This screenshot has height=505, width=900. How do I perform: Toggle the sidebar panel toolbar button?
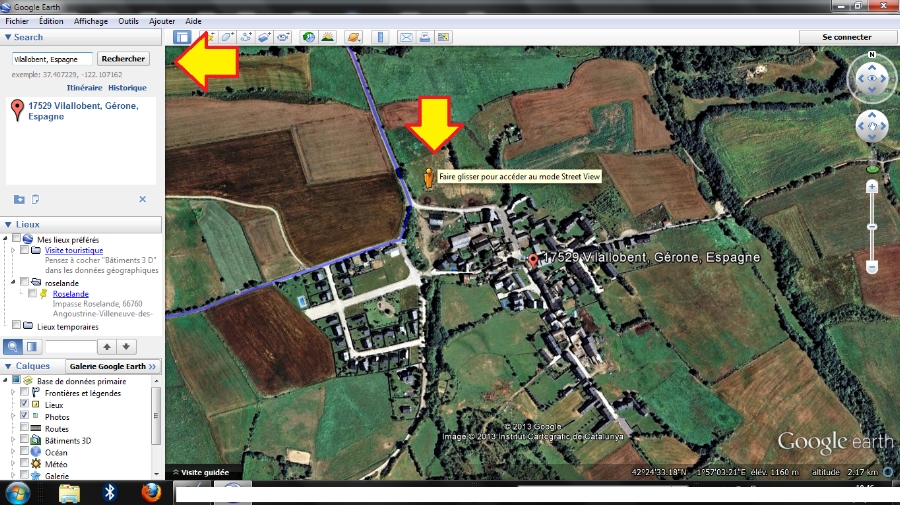point(182,37)
